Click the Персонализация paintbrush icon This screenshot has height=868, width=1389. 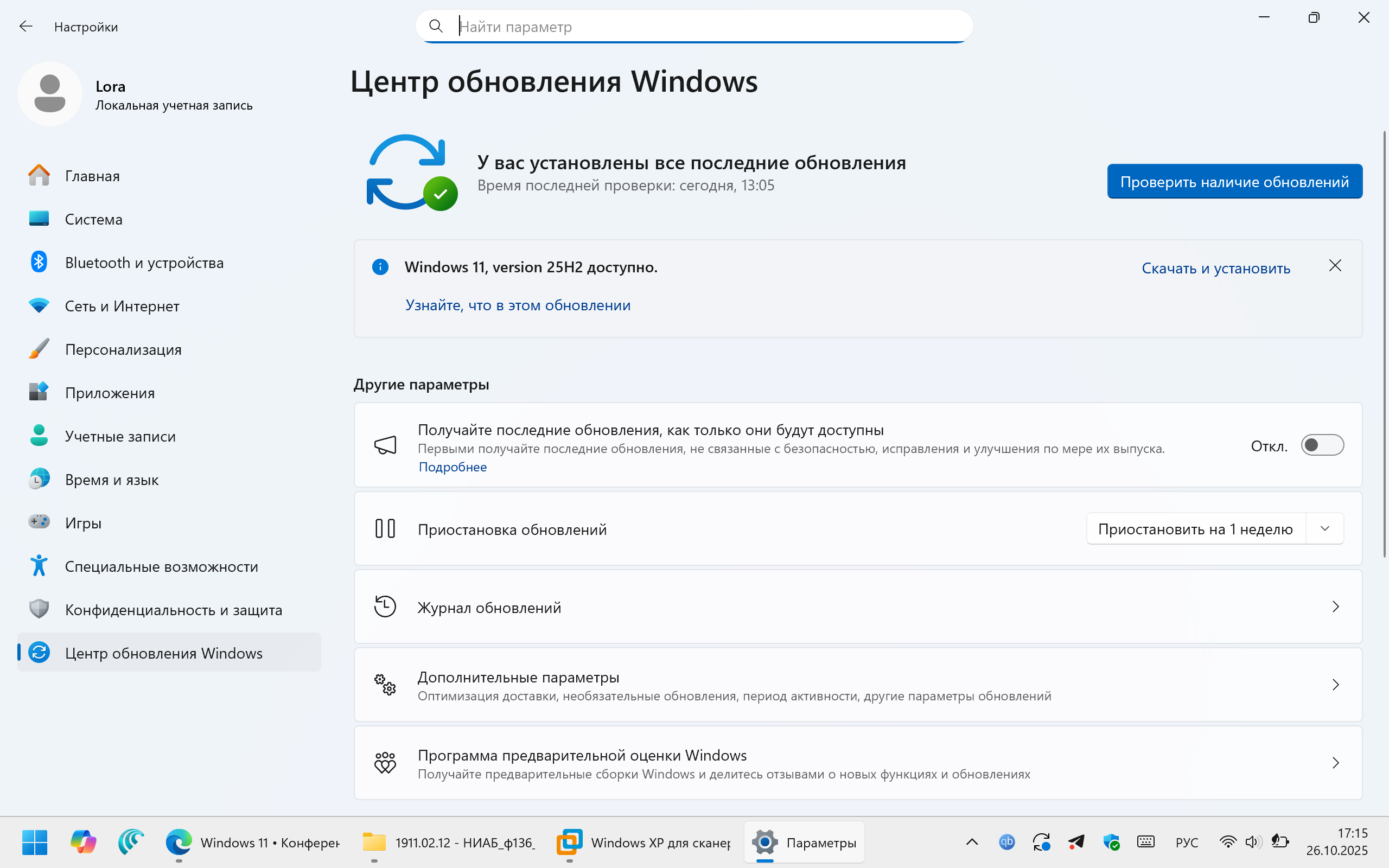click(x=39, y=349)
